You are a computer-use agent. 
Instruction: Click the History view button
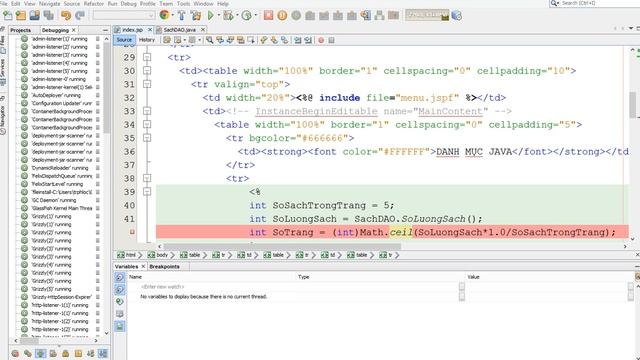click(x=147, y=40)
